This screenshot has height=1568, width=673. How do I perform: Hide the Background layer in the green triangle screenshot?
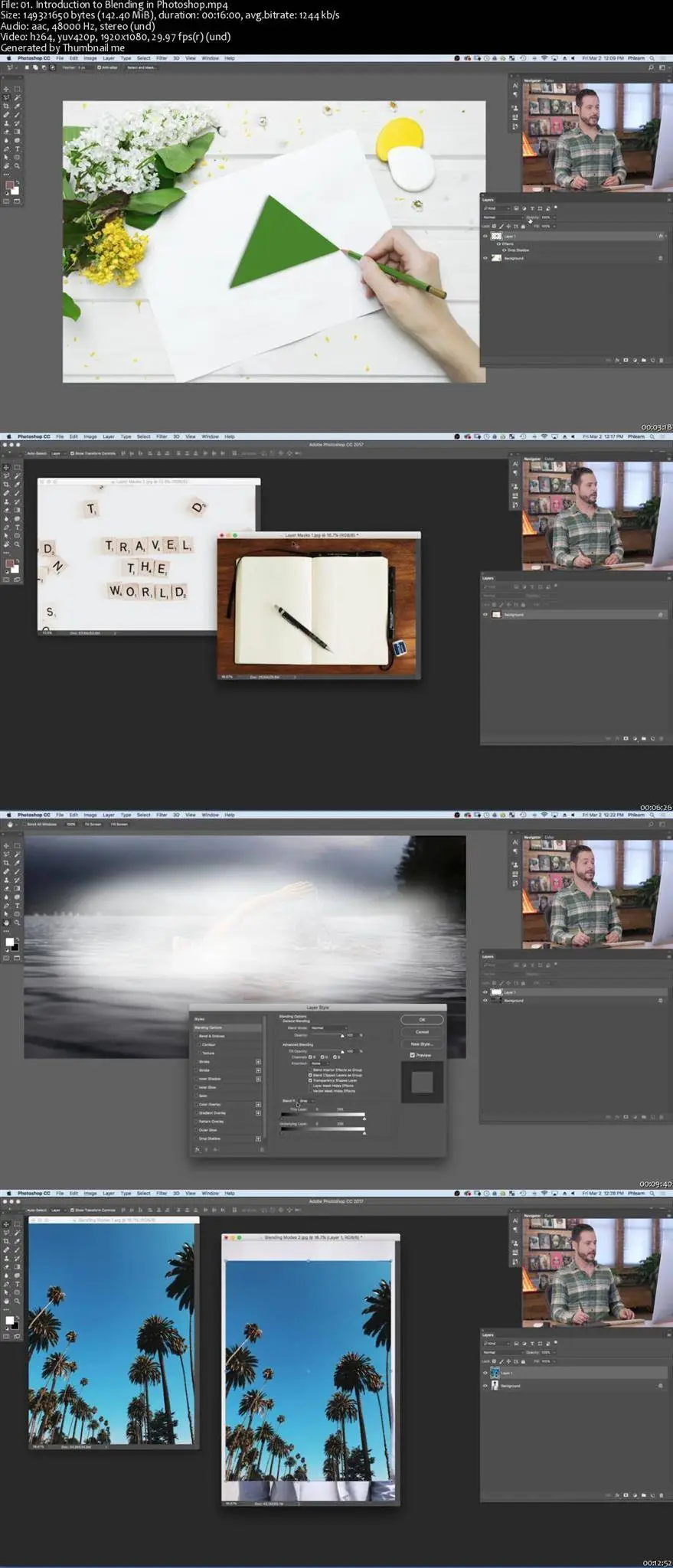pos(485,258)
